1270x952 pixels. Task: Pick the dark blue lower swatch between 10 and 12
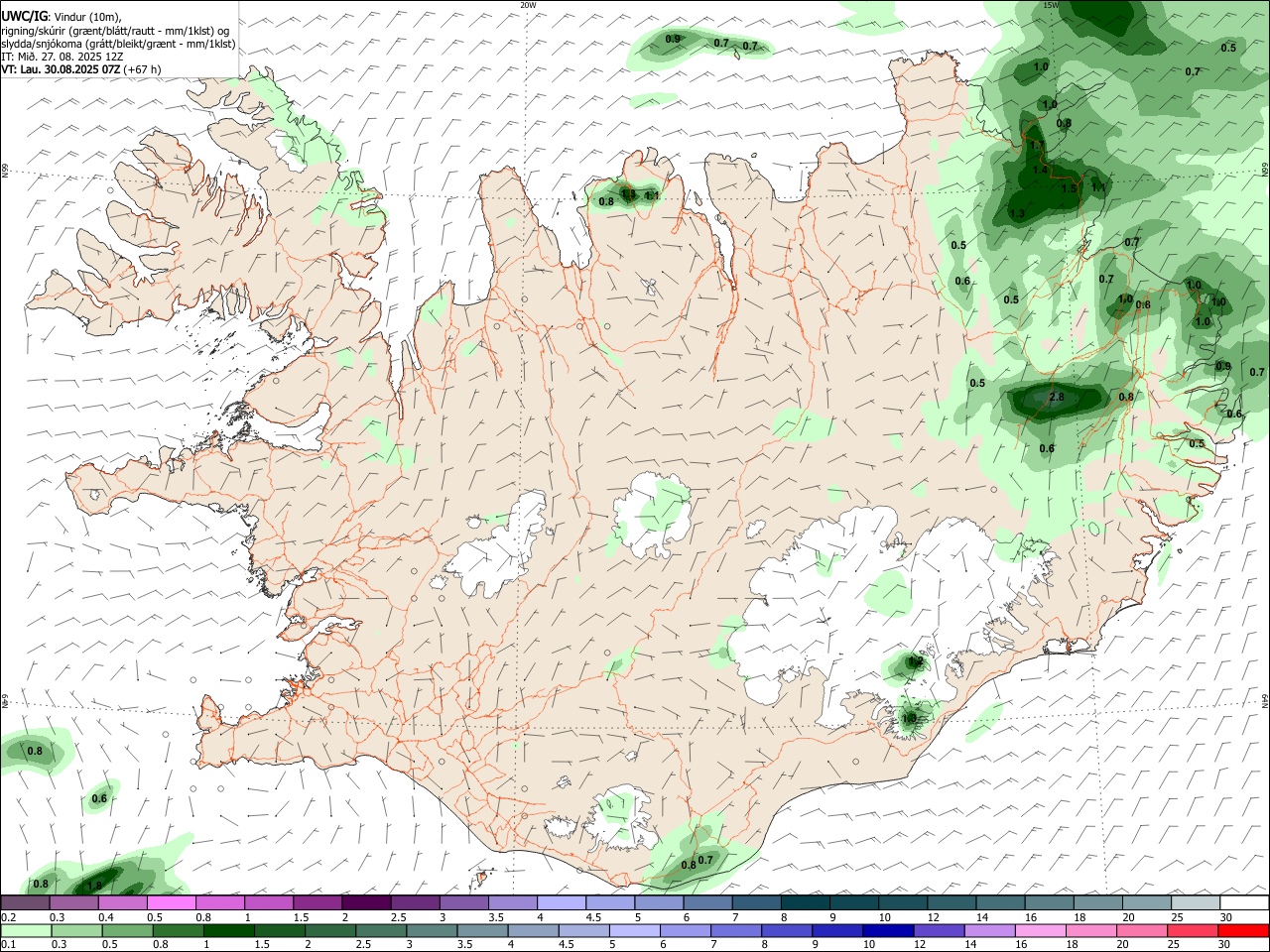[888, 930]
